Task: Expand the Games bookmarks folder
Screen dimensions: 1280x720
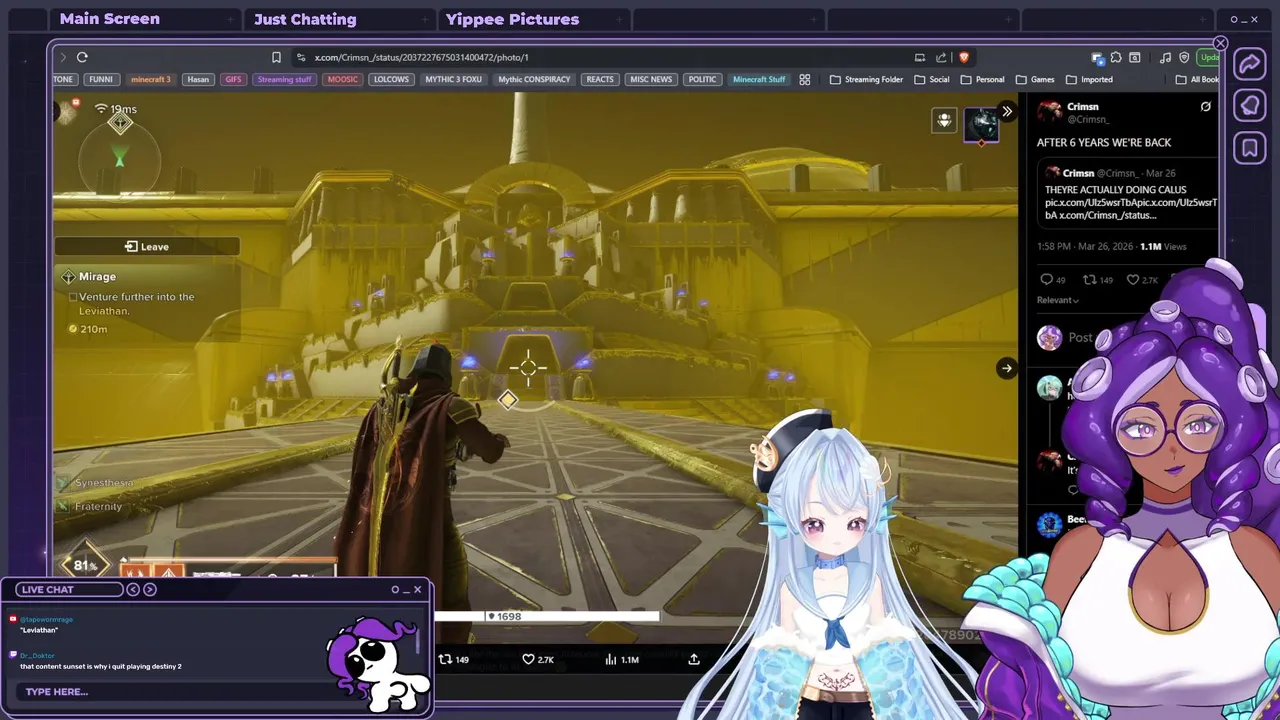Action: point(1034,80)
